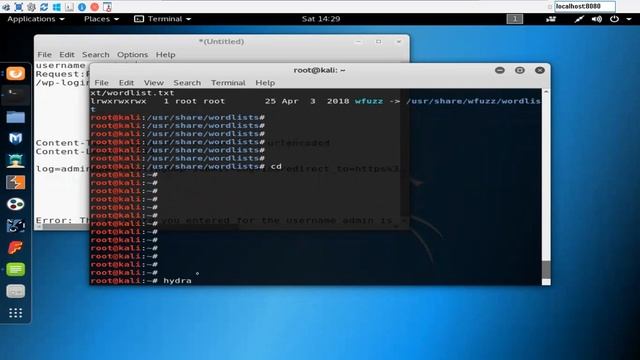Click the terminal window vertical scrollbar thumb
The image size is (640, 360).
pyautogui.click(x=546, y=269)
